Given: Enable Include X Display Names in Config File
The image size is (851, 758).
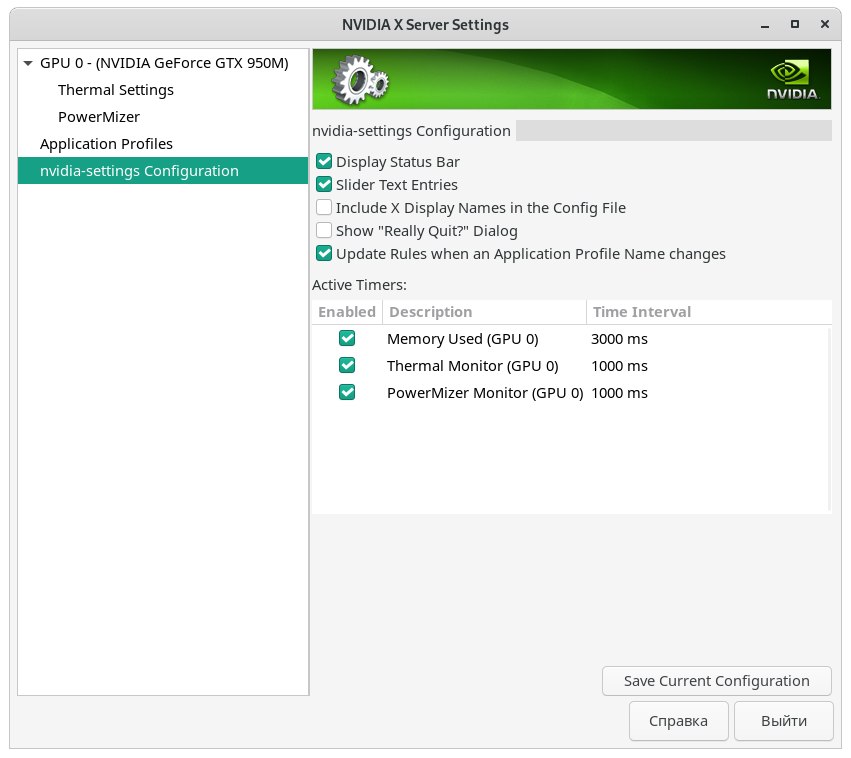Looking at the screenshot, I should tap(324, 207).
